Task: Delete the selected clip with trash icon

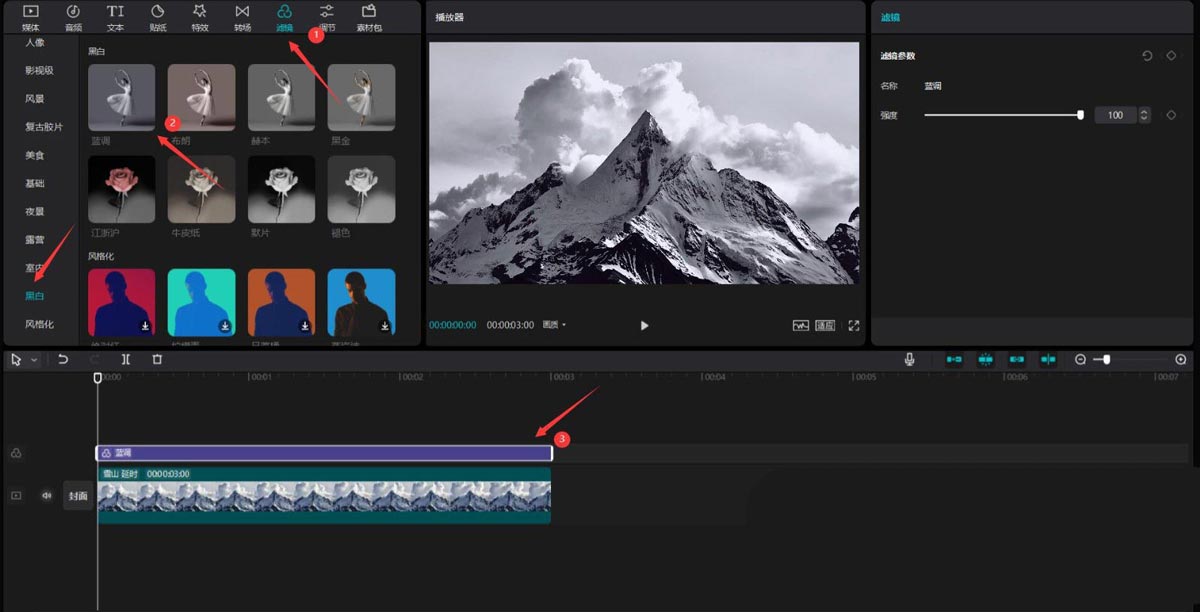Action: pos(157,359)
